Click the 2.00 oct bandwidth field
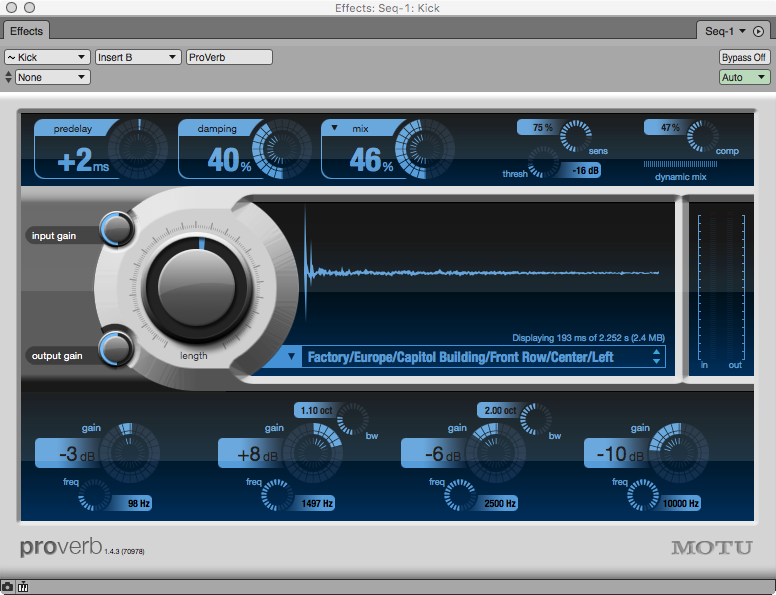The height and width of the screenshot is (595, 776). pos(500,410)
